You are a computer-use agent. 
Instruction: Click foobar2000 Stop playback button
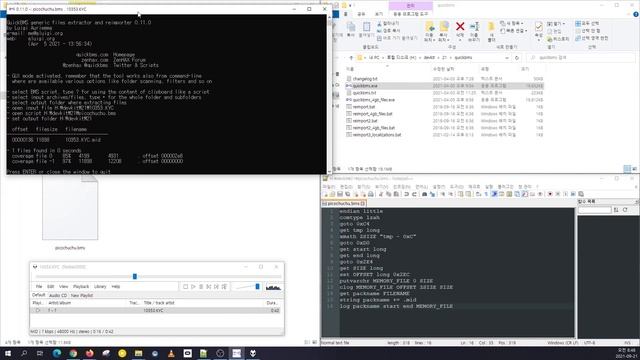pyautogui.click(x=185, y=287)
